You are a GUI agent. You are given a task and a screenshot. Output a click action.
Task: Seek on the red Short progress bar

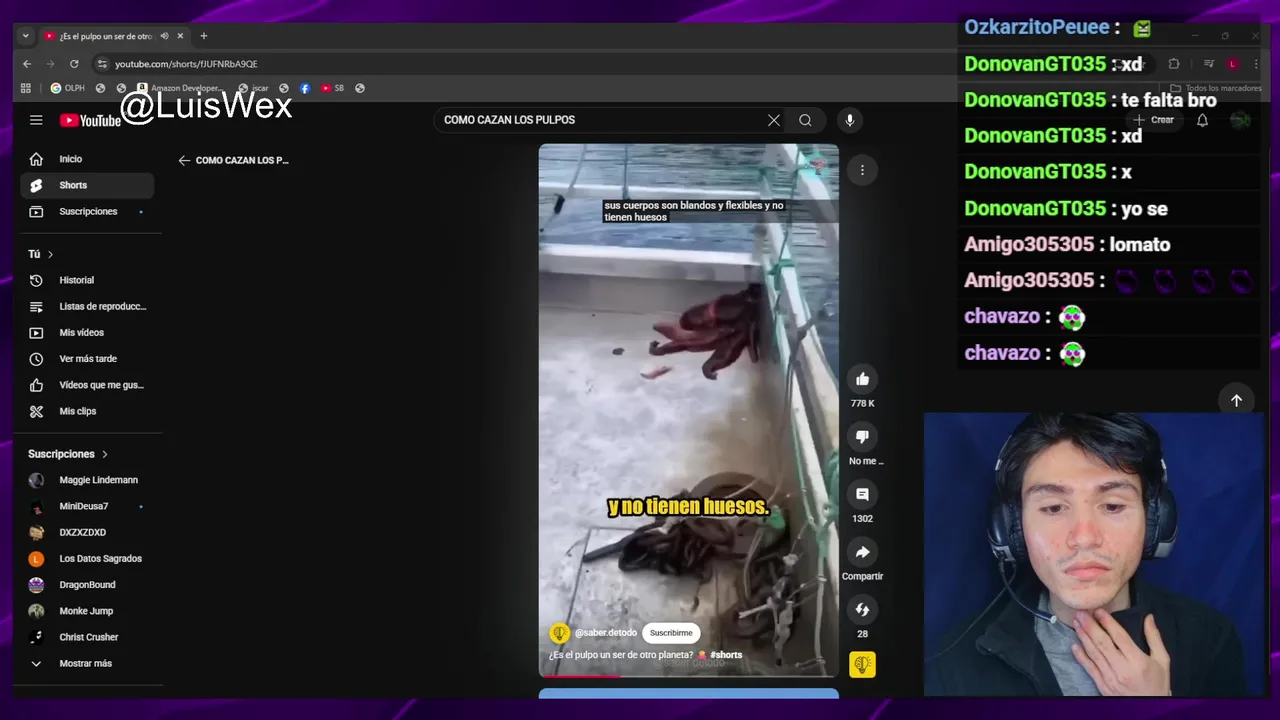pos(688,676)
